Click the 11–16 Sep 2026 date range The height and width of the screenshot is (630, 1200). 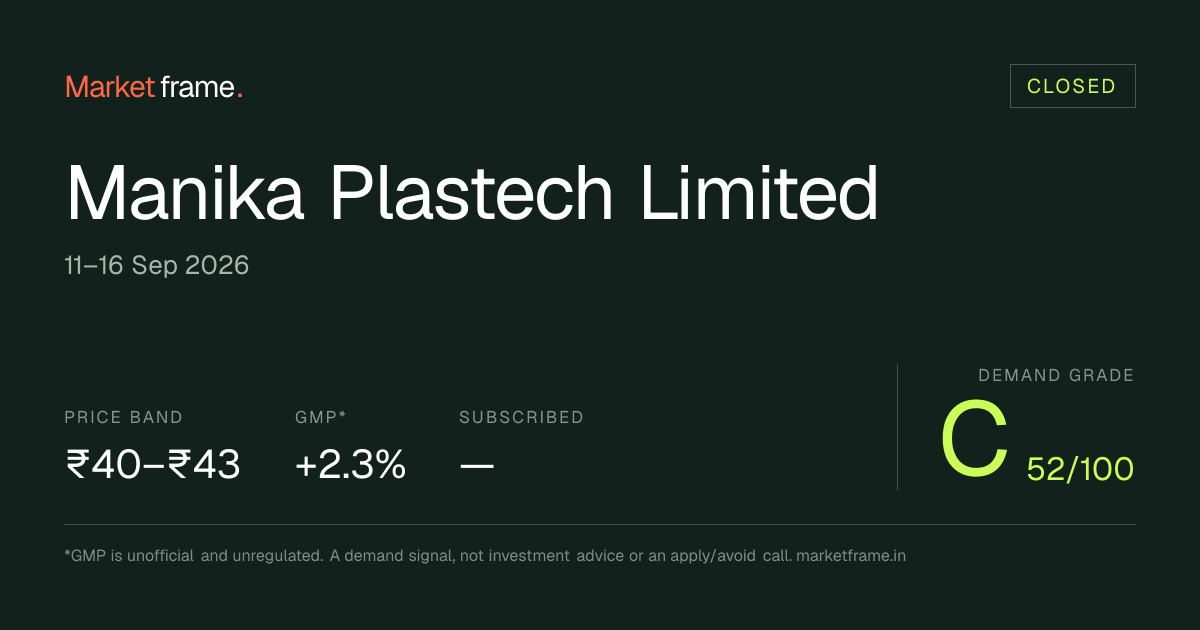157,266
